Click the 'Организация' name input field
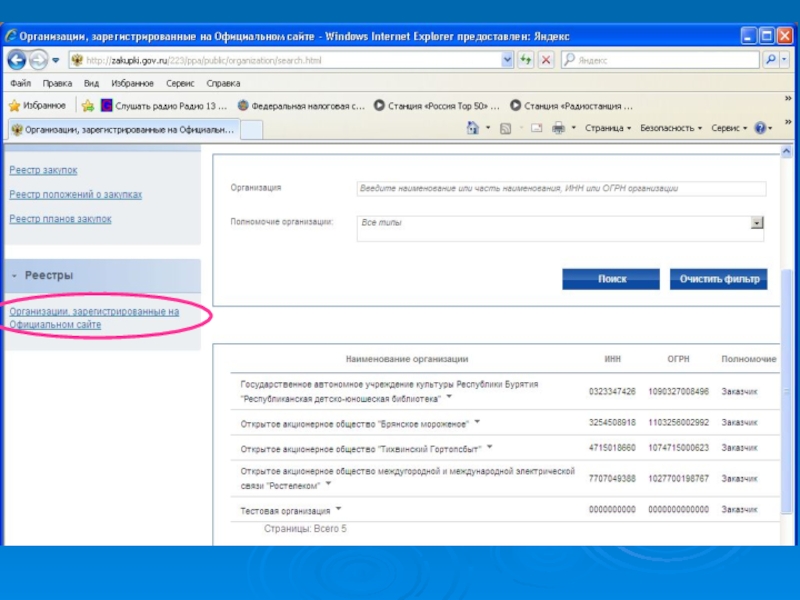 tap(561, 188)
